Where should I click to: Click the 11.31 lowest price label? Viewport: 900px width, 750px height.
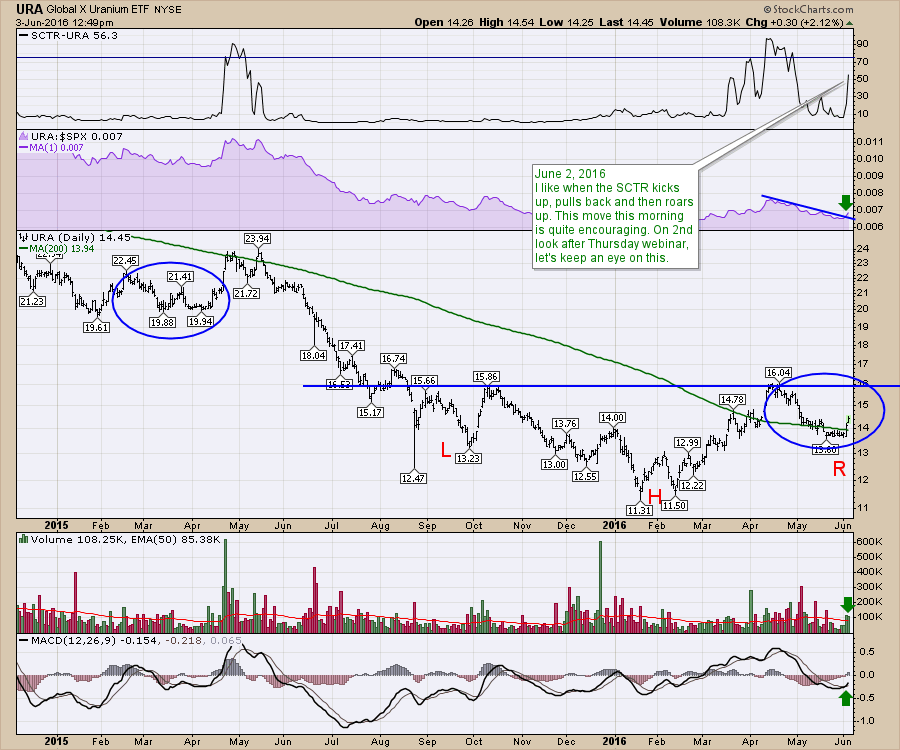(x=639, y=510)
